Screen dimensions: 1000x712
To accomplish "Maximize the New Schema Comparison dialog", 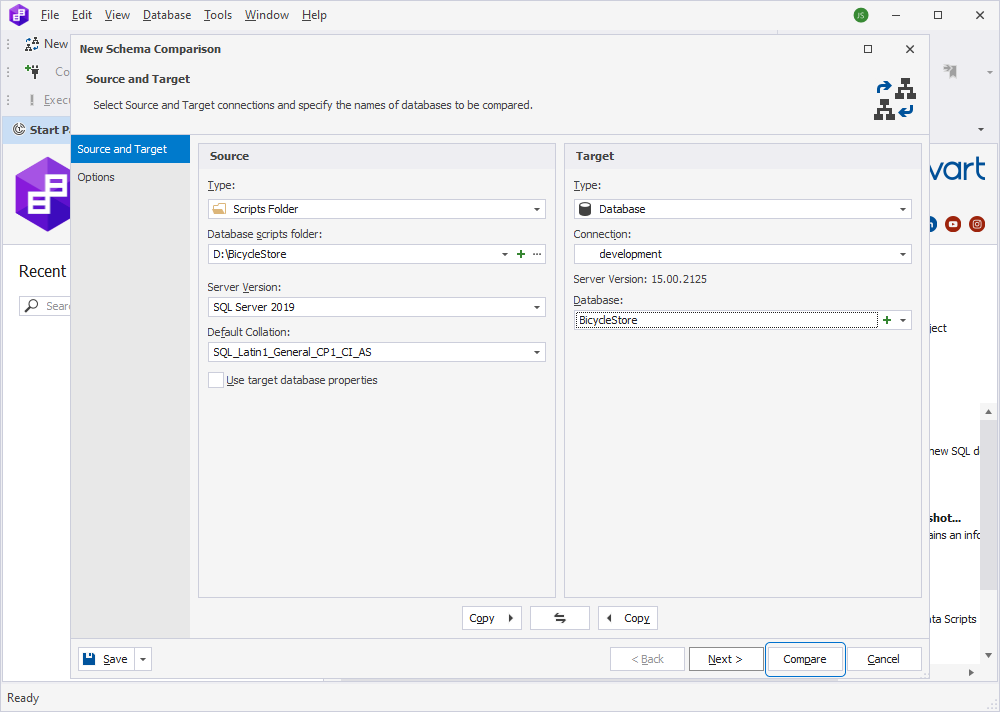I will (x=867, y=49).
